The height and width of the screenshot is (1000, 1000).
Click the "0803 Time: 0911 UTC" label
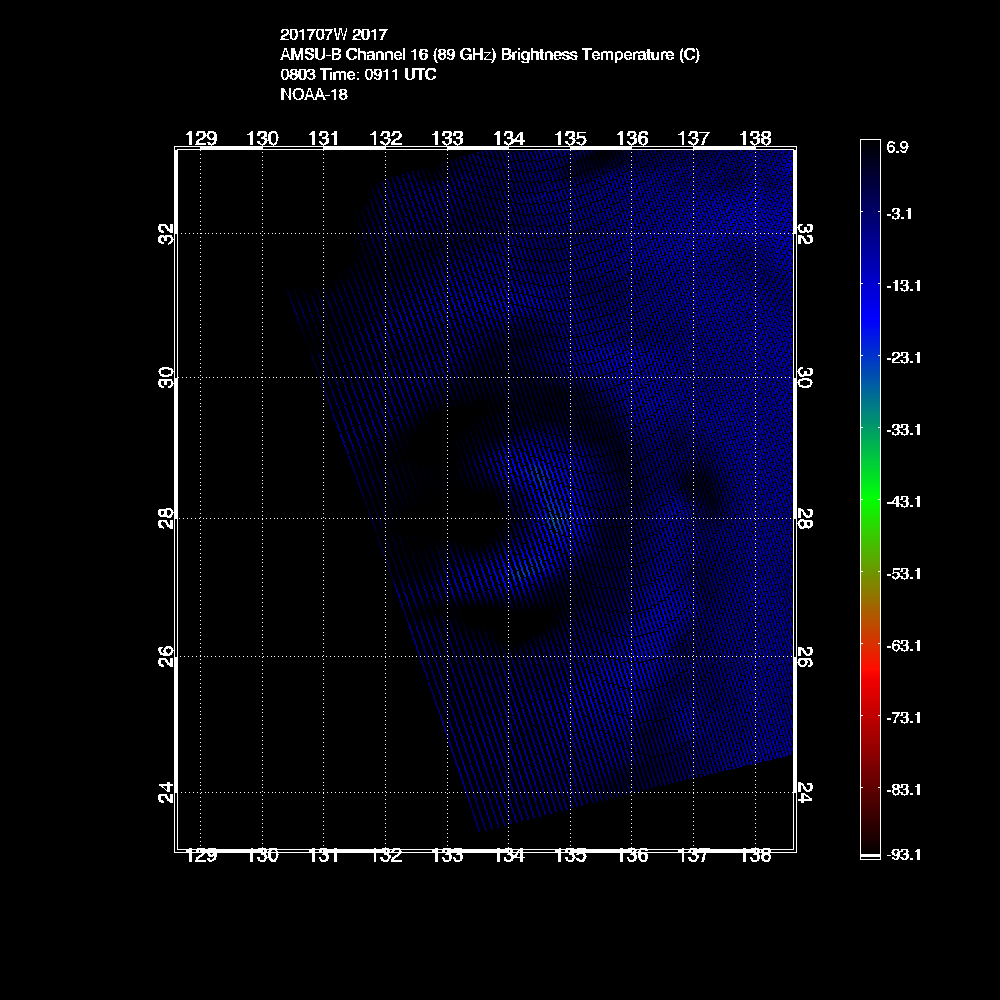point(358,75)
